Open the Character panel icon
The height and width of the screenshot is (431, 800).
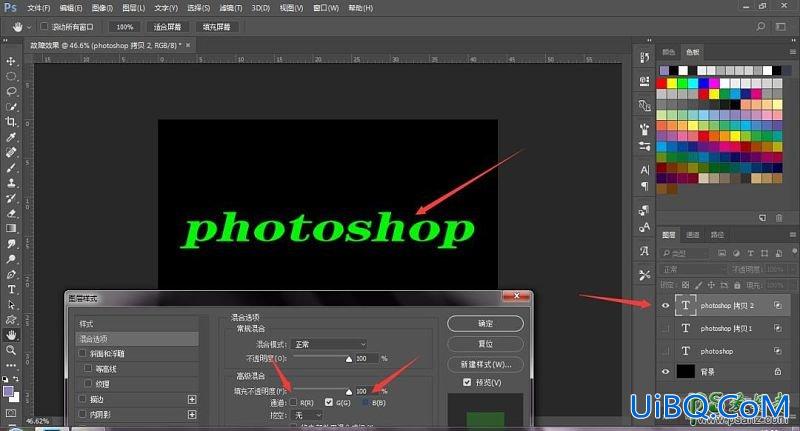[644, 170]
